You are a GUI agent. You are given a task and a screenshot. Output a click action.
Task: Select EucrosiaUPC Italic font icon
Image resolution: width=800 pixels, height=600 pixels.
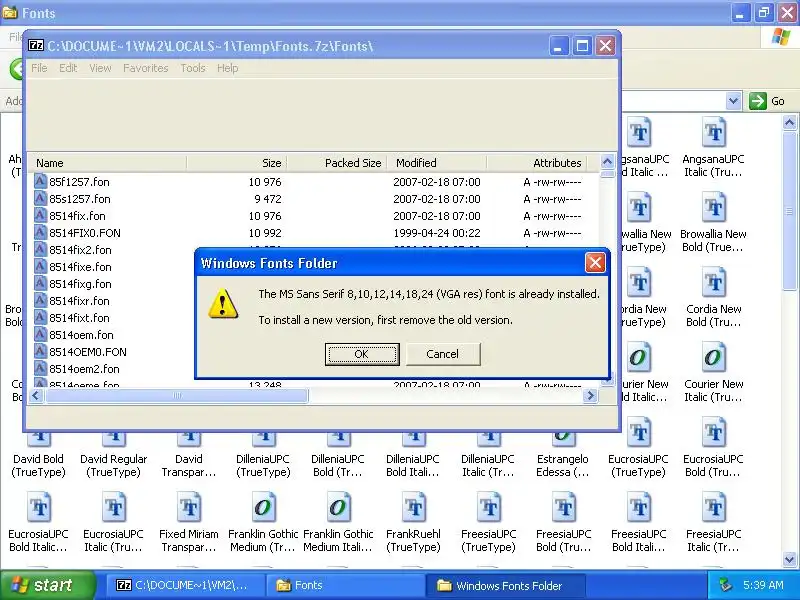(x=114, y=507)
